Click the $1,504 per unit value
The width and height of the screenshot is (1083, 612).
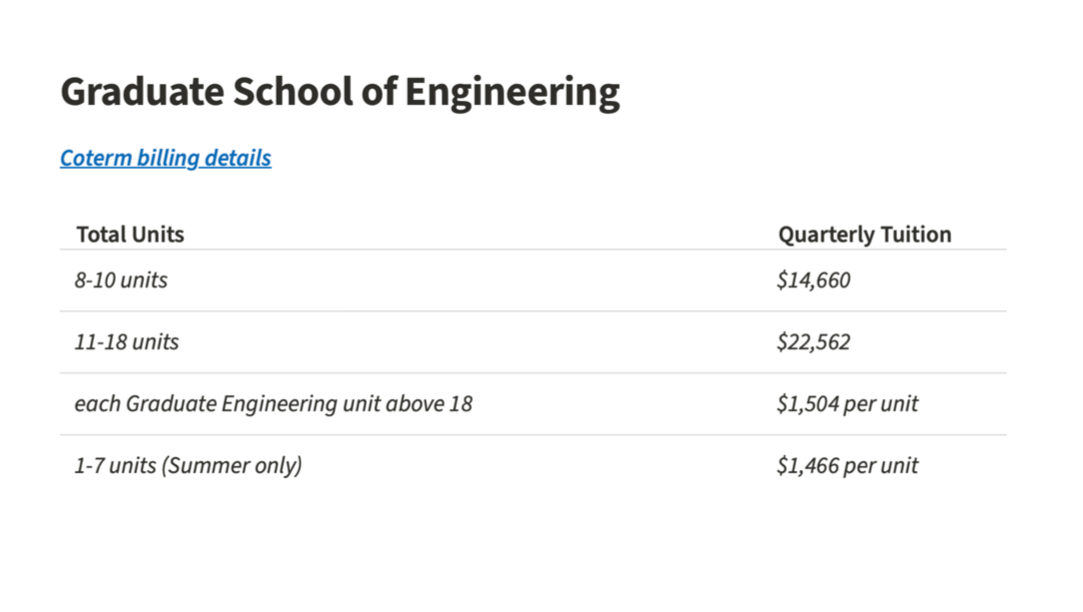click(x=847, y=404)
